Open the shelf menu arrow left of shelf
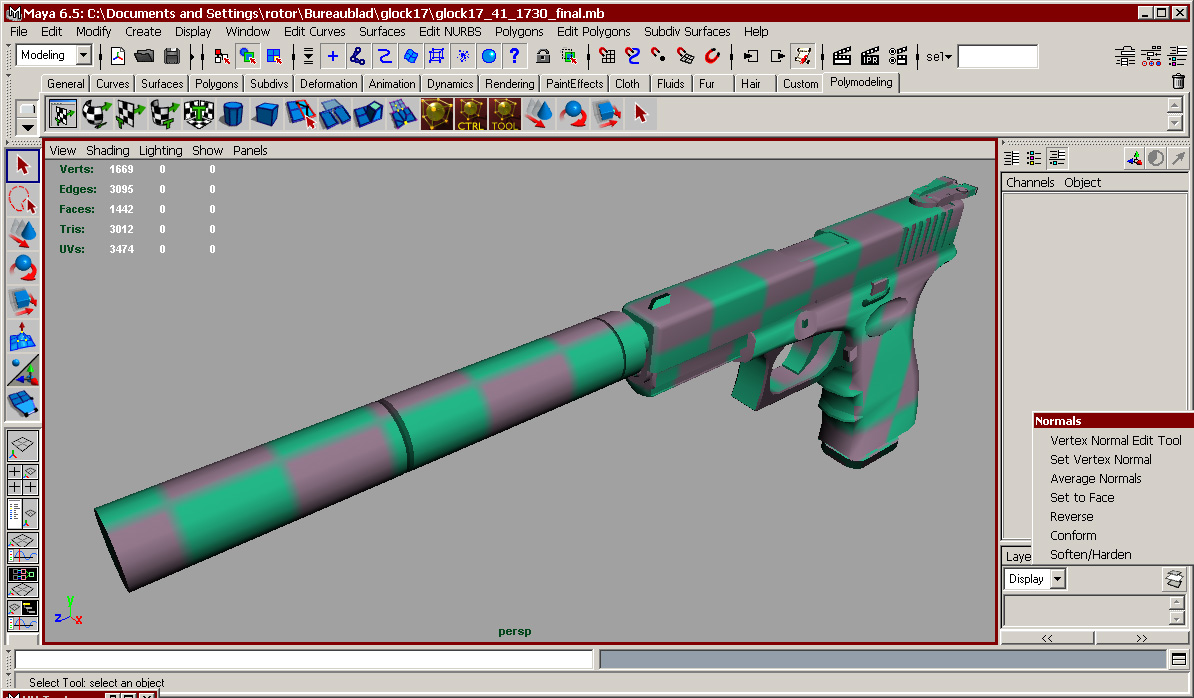This screenshot has height=698, width=1194. coord(27,127)
